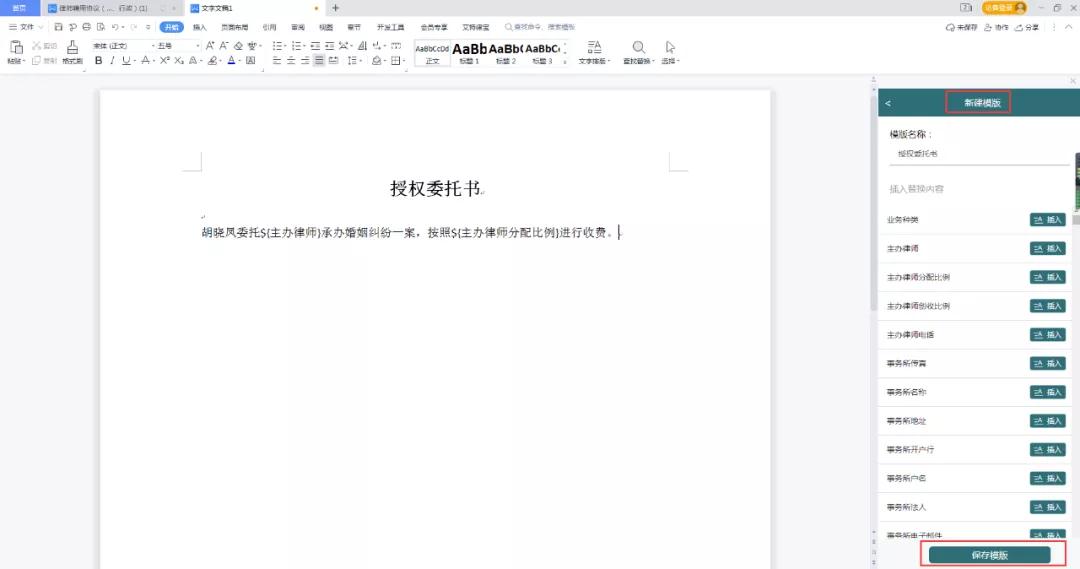Click the Undo arrow icon

coord(115,27)
